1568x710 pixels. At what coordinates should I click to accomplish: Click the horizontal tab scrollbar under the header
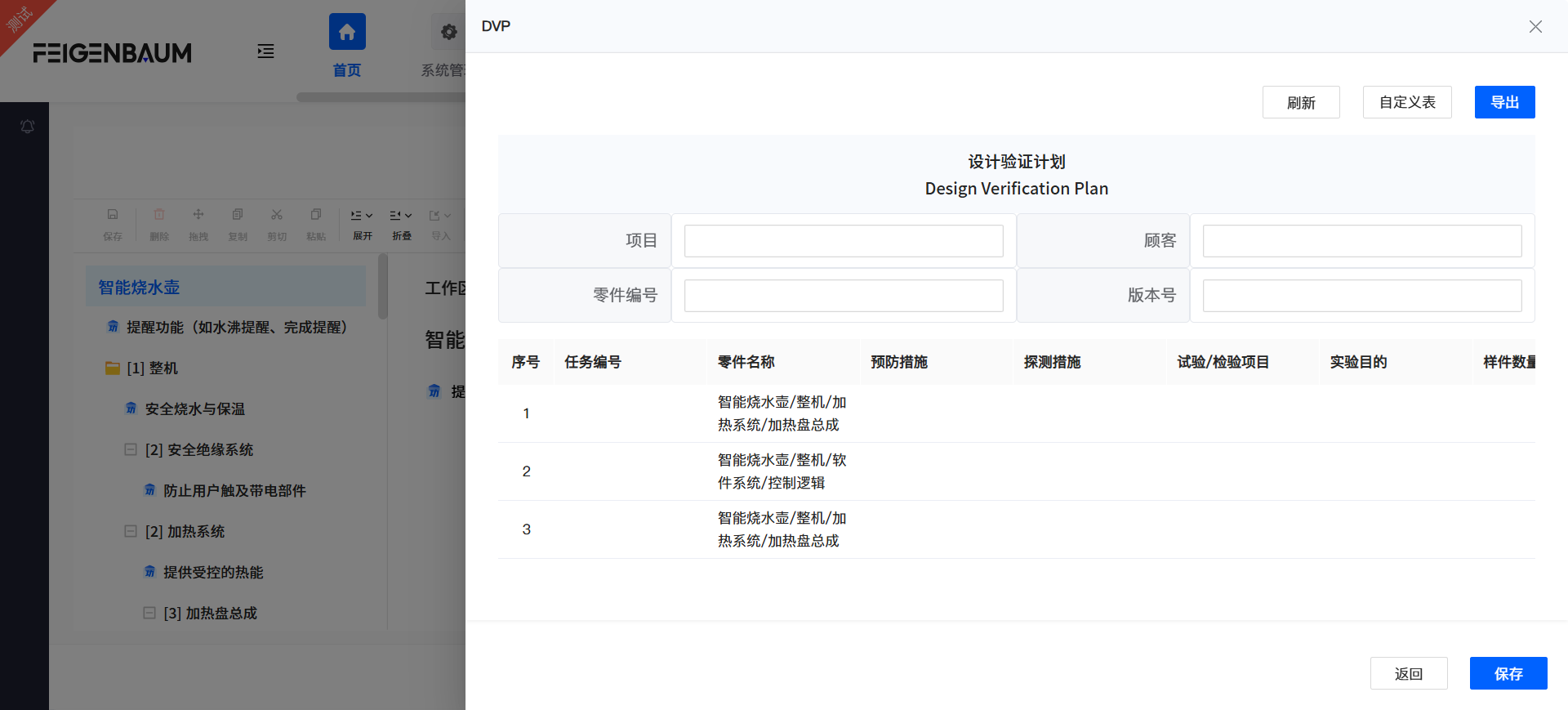click(381, 97)
